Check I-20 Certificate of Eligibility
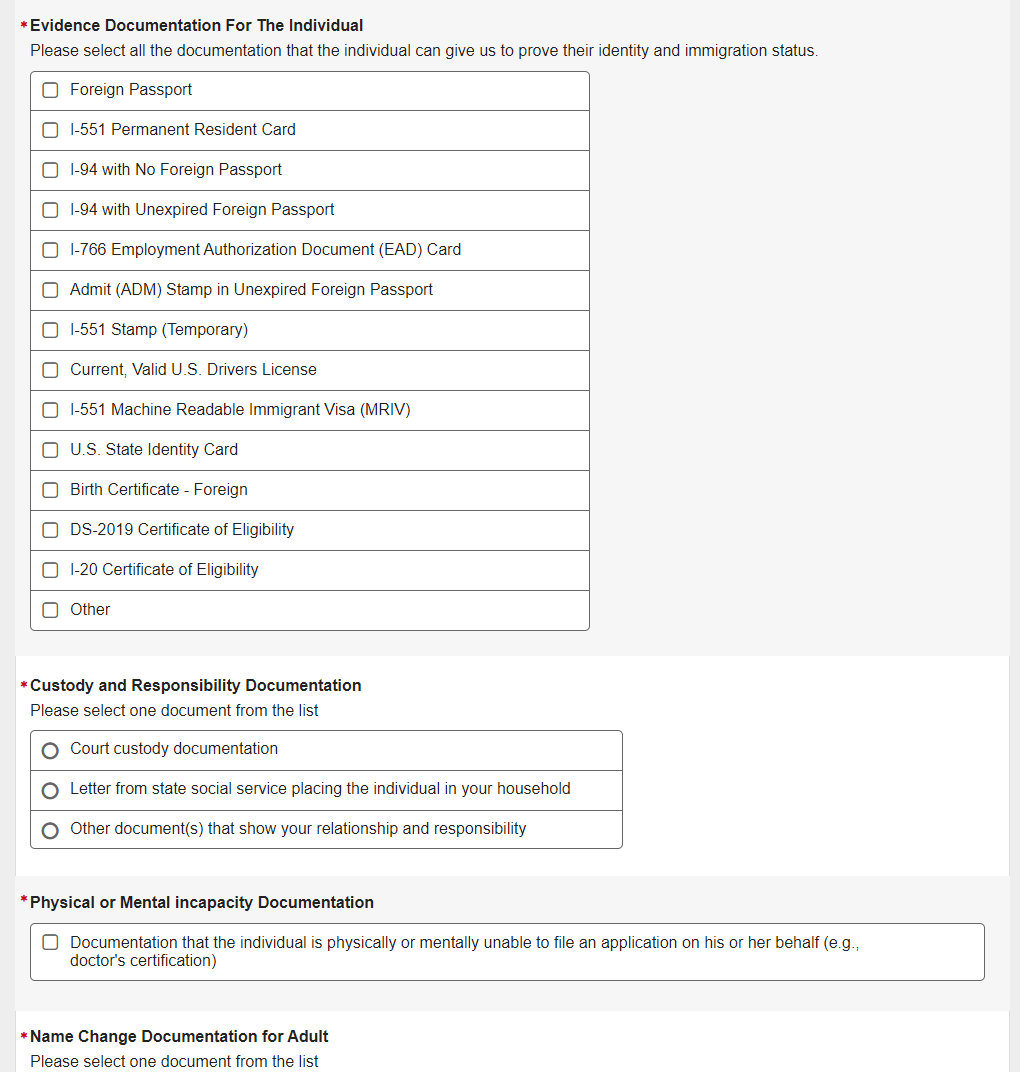 [x=50, y=570]
